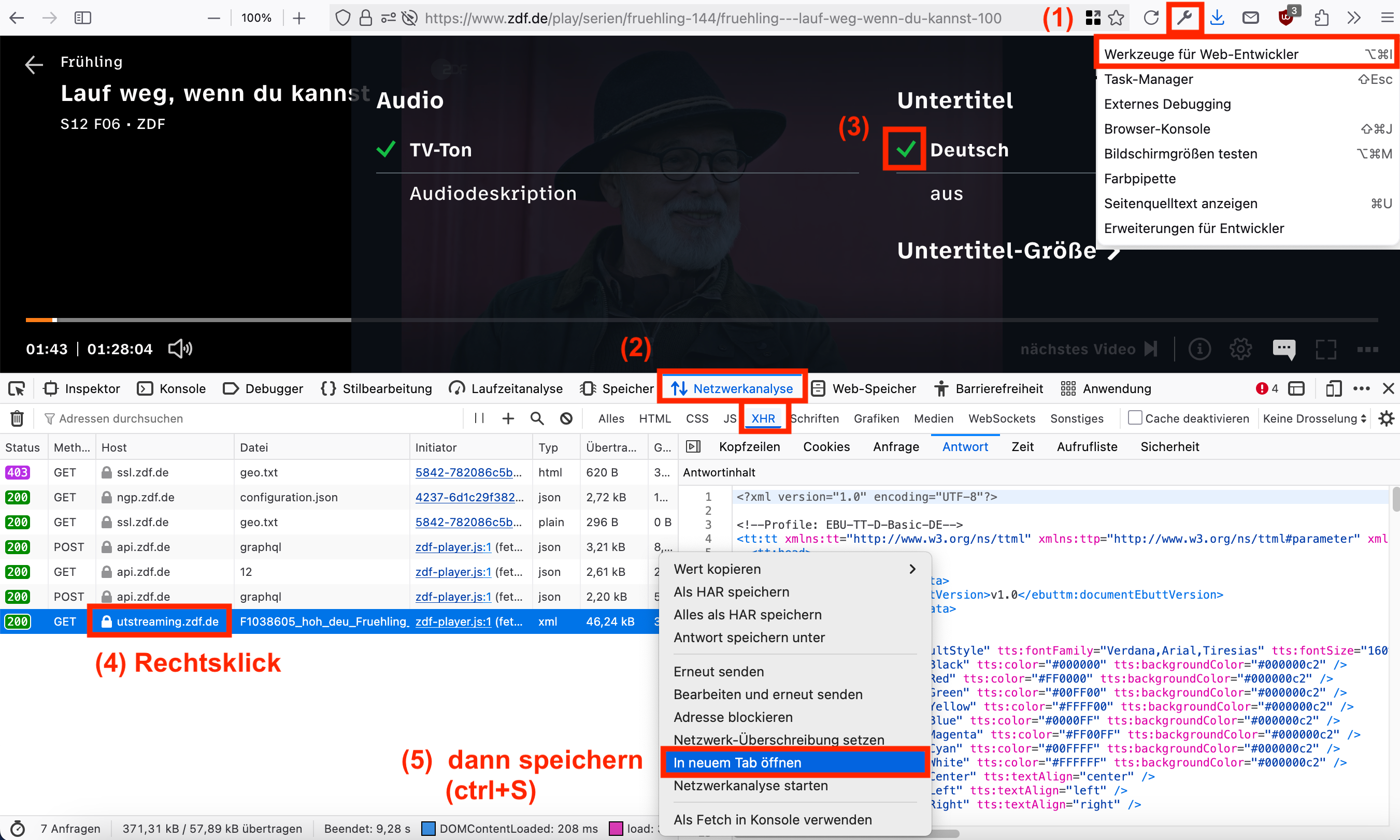Open the network settings gear
Screen dimensions: 1400x840
pos(1386,418)
